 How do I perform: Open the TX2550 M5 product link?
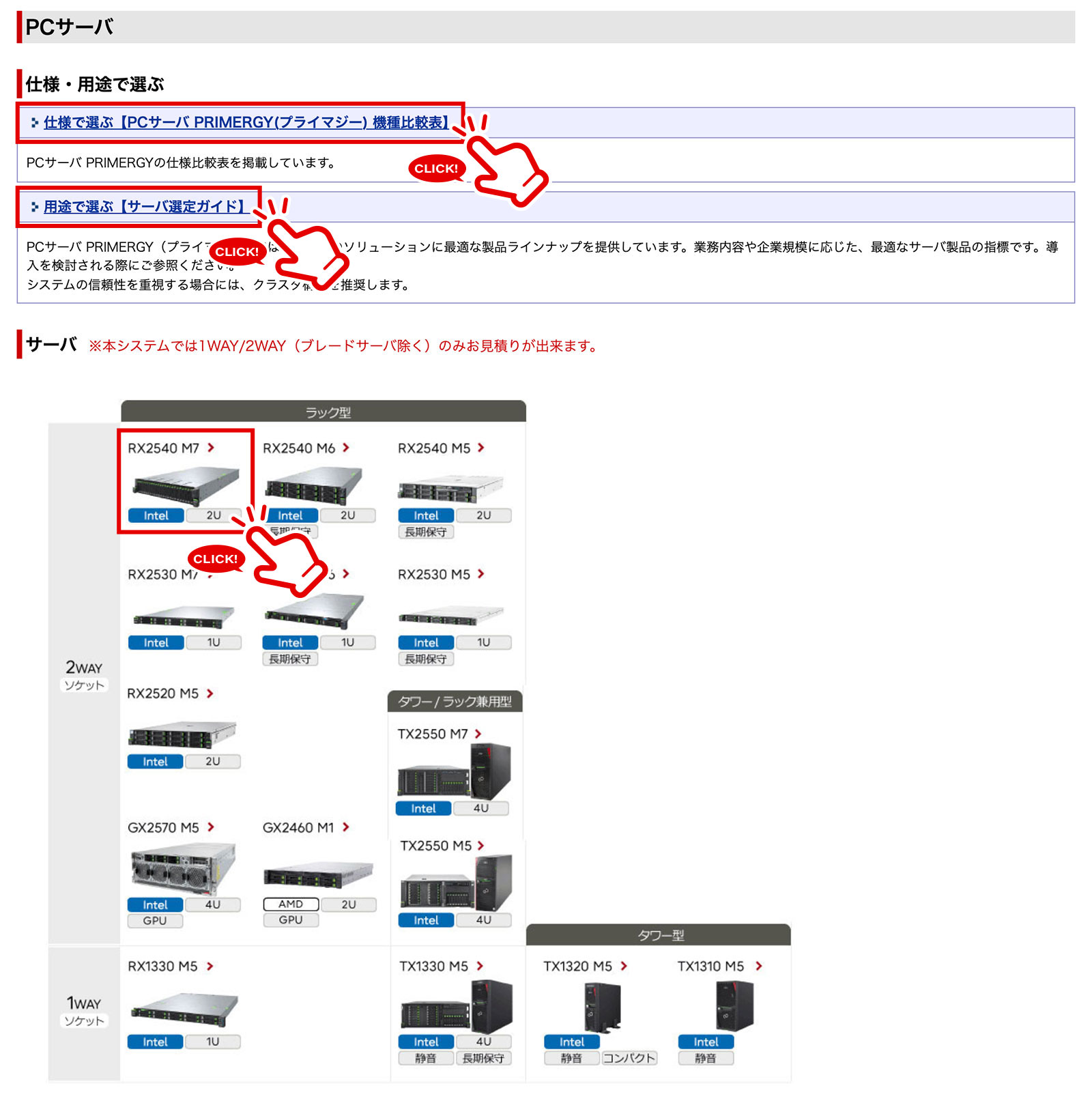[x=436, y=846]
